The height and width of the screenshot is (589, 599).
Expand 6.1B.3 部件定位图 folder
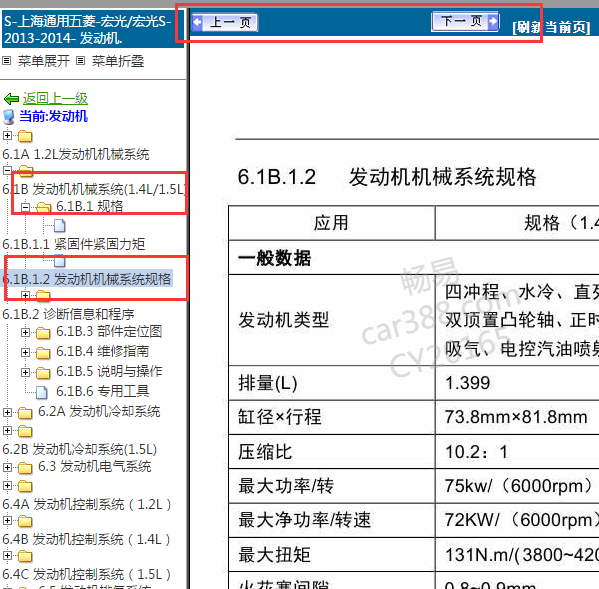(25, 332)
